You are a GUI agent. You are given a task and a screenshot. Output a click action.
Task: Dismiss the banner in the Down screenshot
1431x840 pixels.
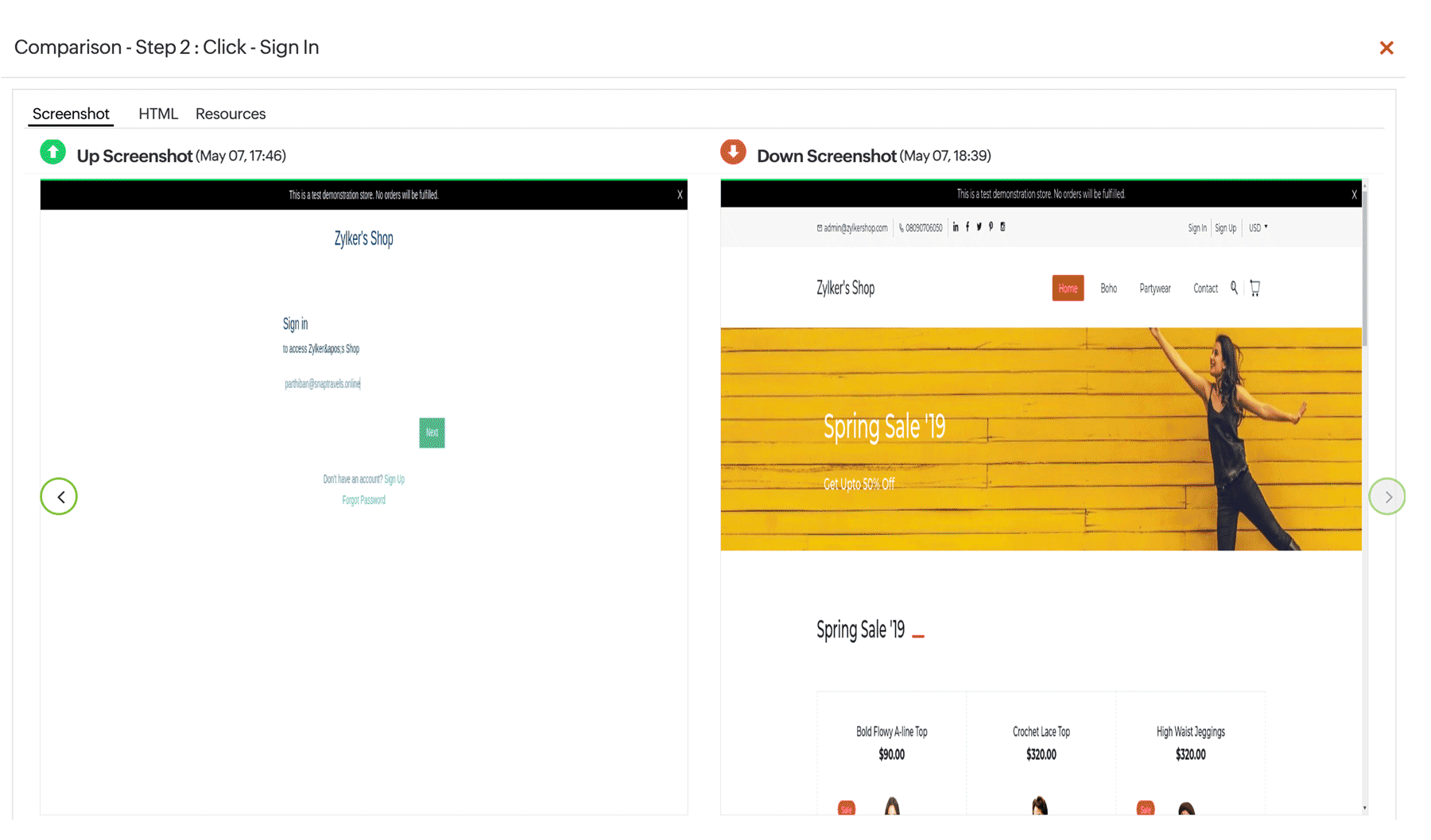pyautogui.click(x=1354, y=195)
